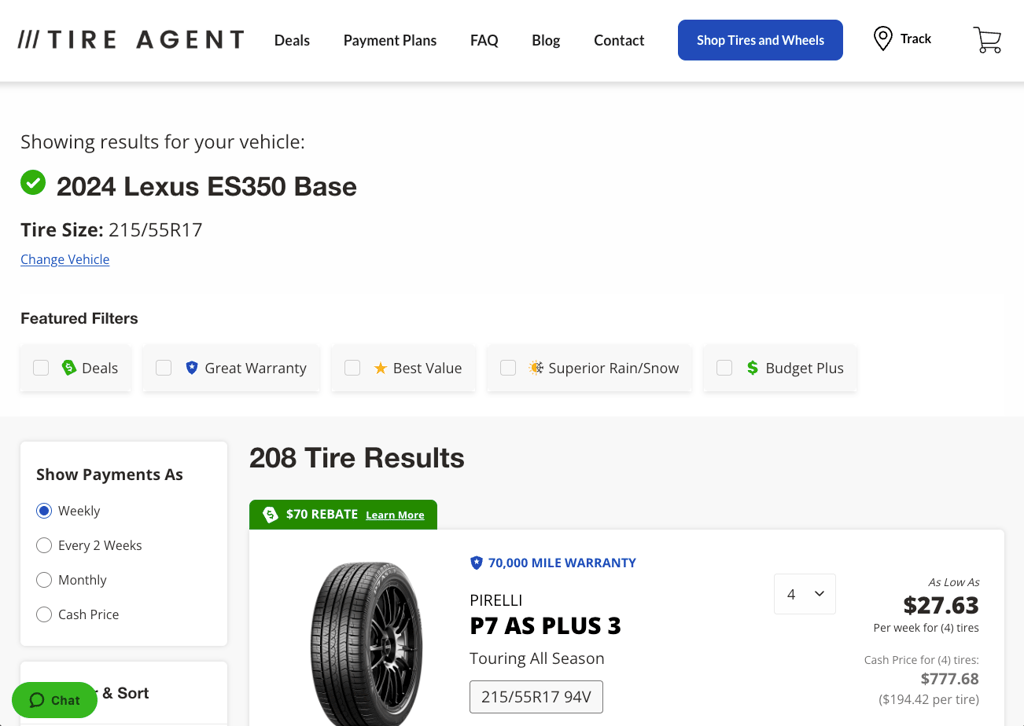Open the tire quantity dropdown showing 4

click(805, 594)
